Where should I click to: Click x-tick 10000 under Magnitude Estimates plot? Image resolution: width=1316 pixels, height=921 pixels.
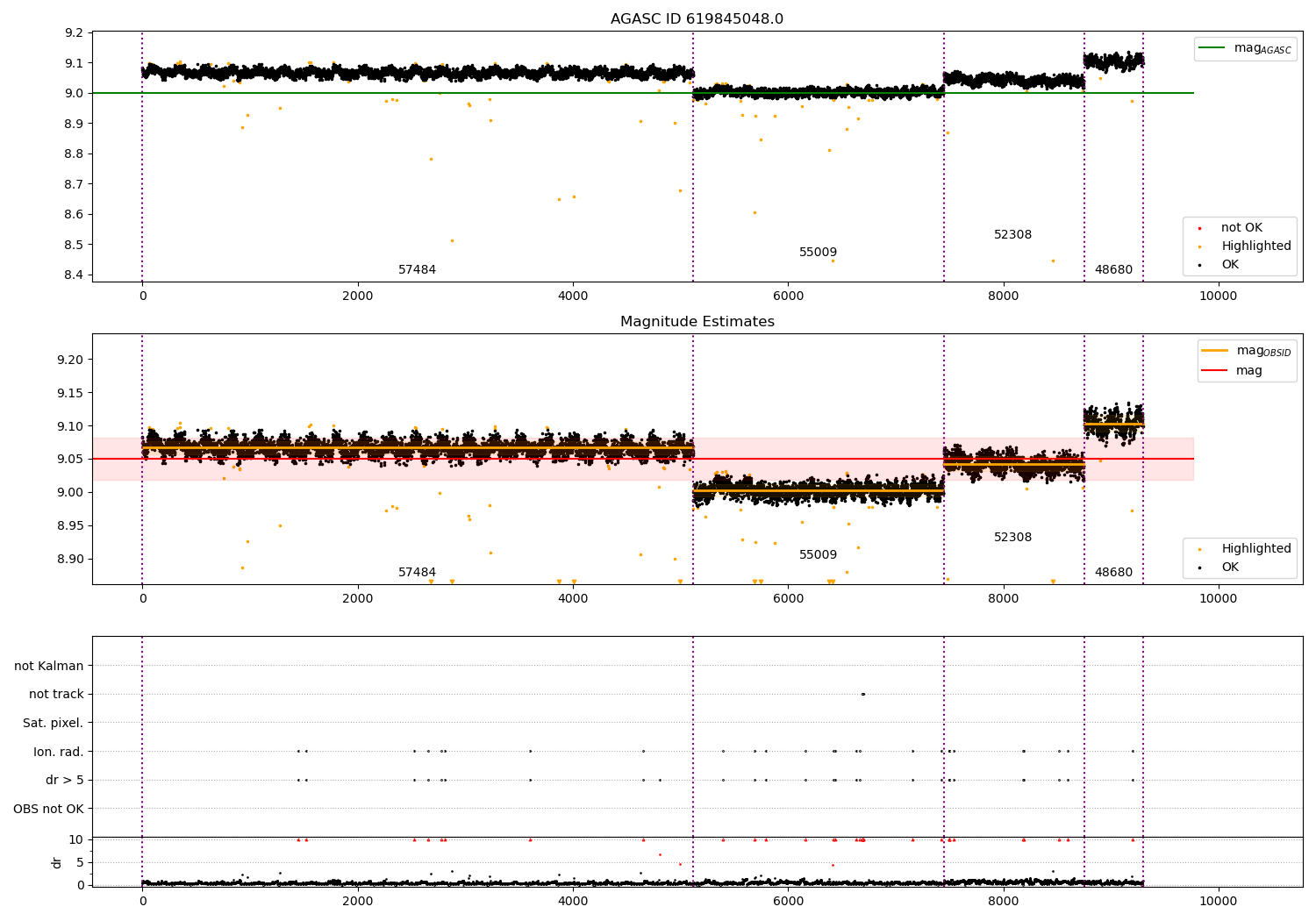coord(1219,599)
